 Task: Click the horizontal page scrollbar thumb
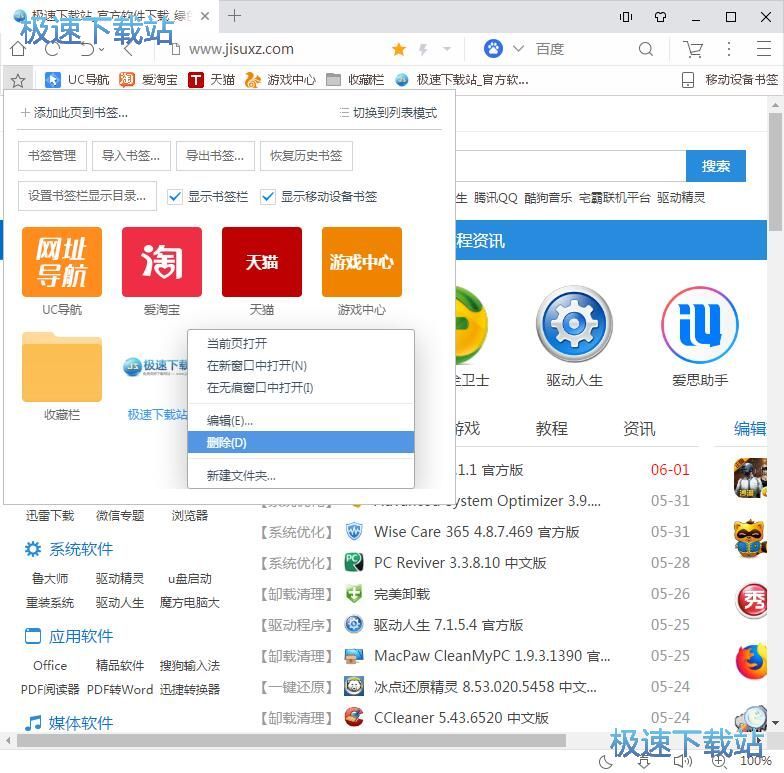click(x=291, y=740)
